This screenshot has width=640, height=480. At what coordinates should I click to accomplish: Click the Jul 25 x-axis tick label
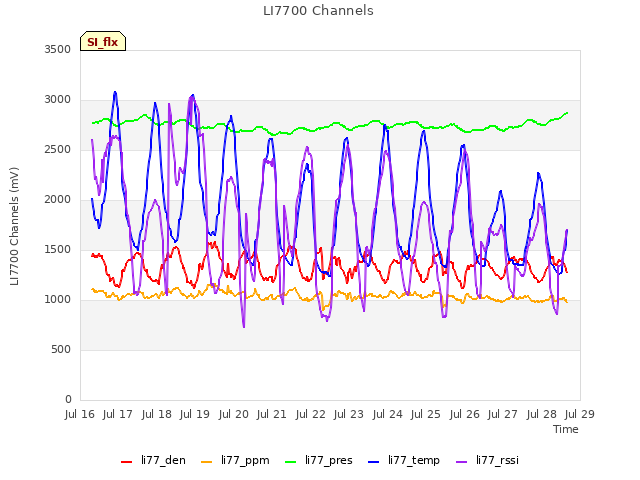(x=426, y=414)
